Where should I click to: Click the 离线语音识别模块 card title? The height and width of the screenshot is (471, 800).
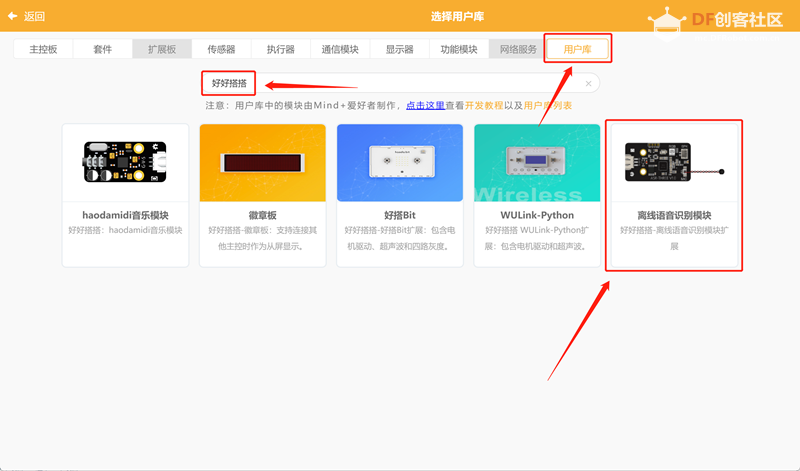coord(674,215)
